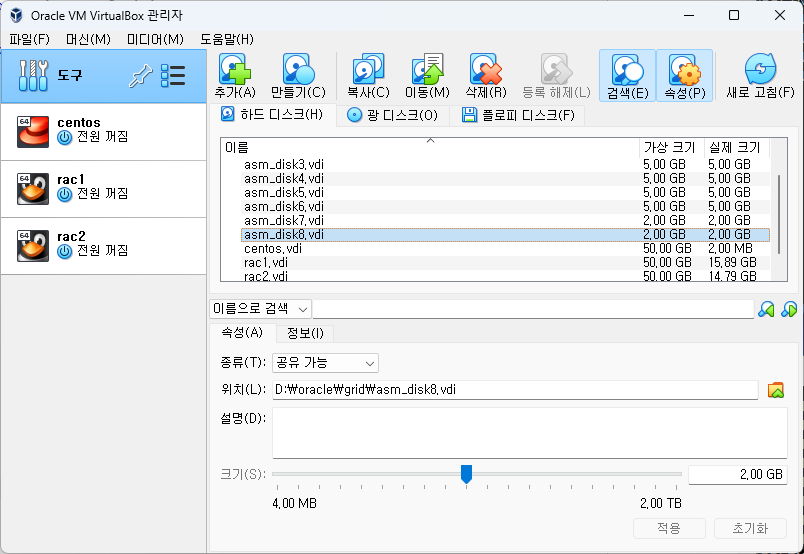Open the search-by-name (이름으로 검색) dropdown
This screenshot has height=554, width=804.
click(x=260, y=309)
